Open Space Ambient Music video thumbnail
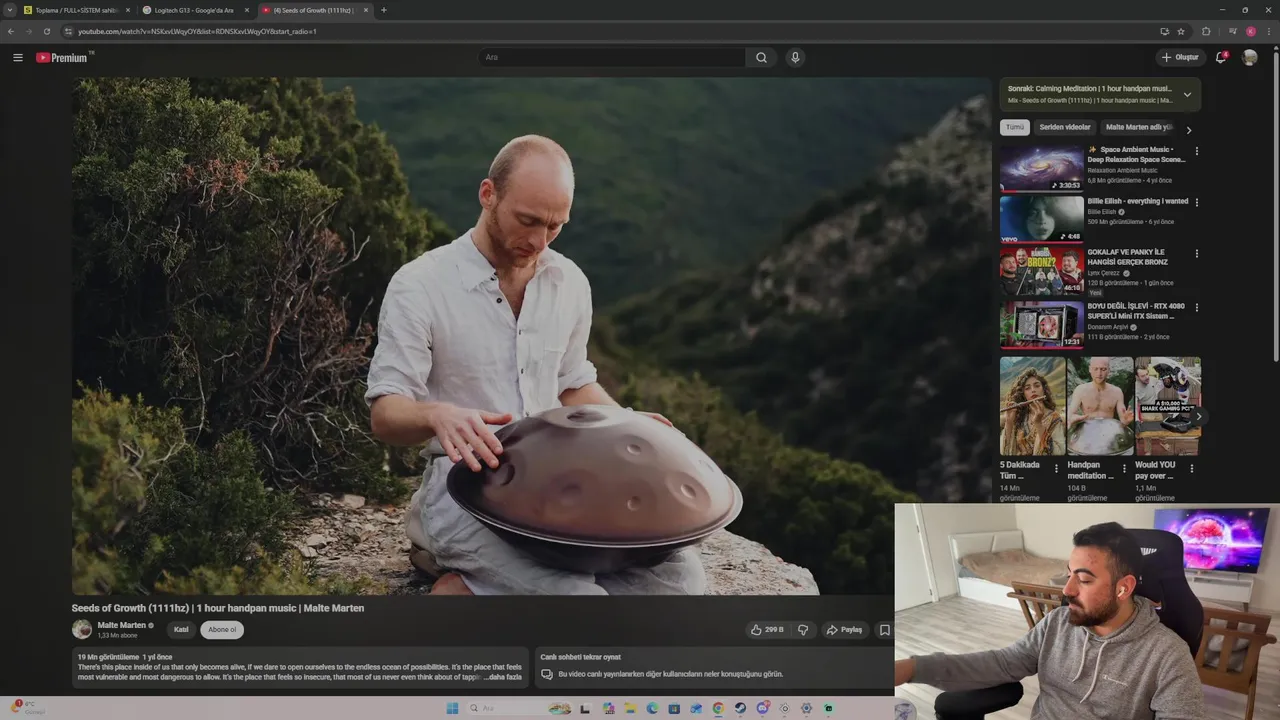Image resolution: width=1280 pixels, height=720 pixels. 1041,167
